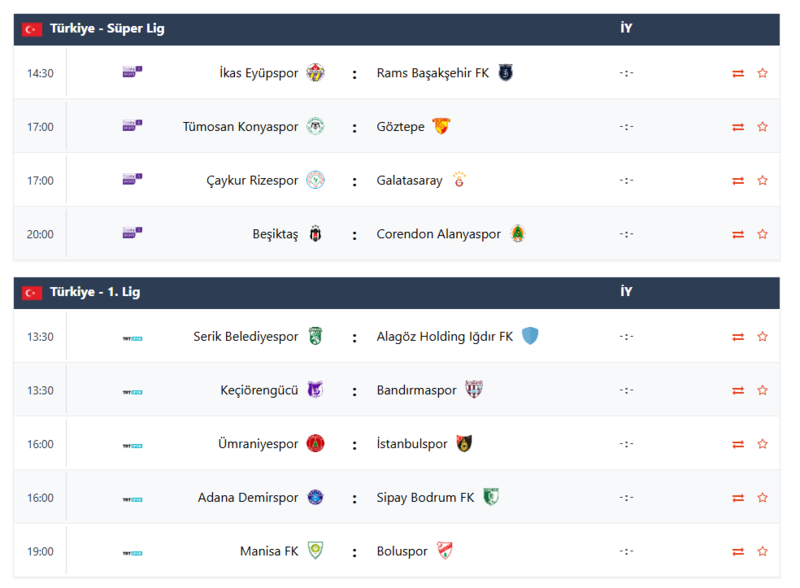Screen dimensions: 800x588
Task: Click the Boluspor club crest
Action: (x=445, y=551)
